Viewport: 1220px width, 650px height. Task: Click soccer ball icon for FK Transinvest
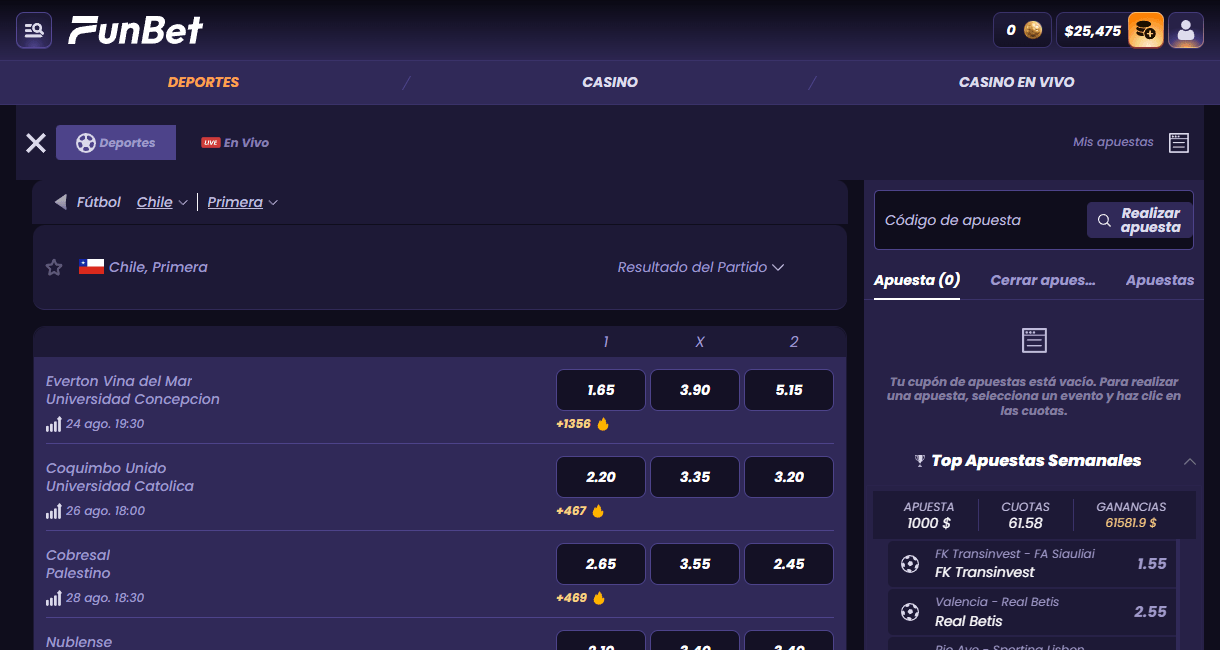click(x=909, y=564)
